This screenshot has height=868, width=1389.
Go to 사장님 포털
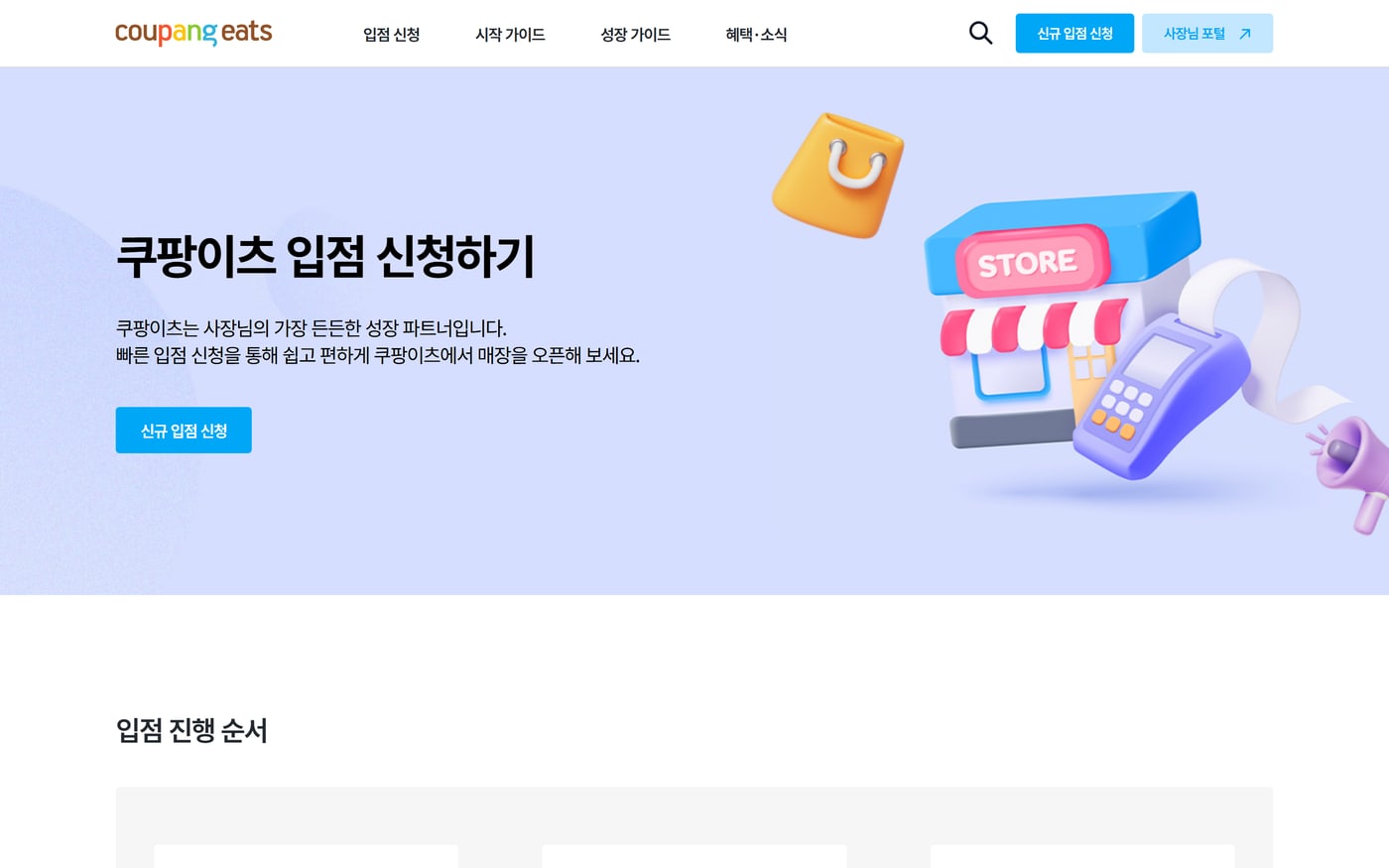coord(1207,34)
